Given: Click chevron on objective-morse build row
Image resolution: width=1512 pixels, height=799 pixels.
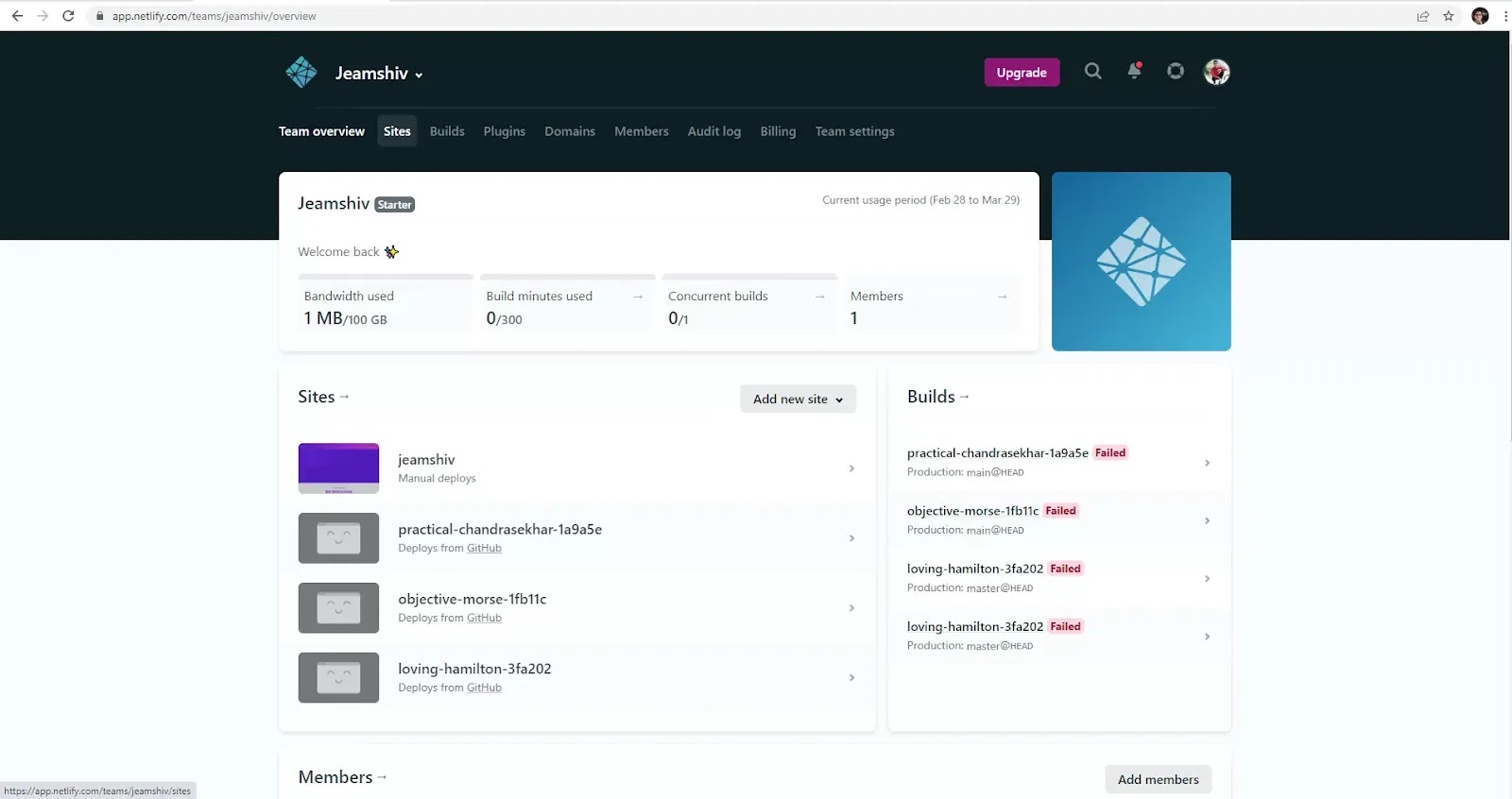Looking at the screenshot, I should pos(1207,520).
